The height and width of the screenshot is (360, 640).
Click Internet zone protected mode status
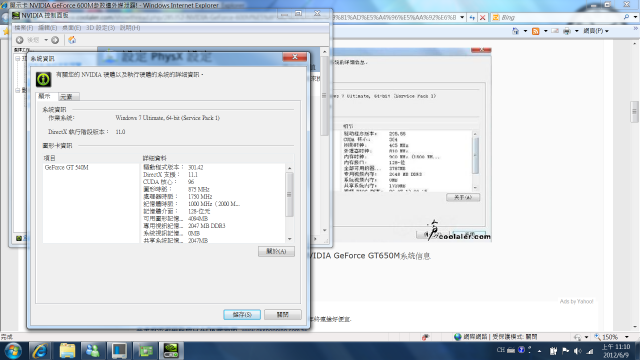point(496,337)
